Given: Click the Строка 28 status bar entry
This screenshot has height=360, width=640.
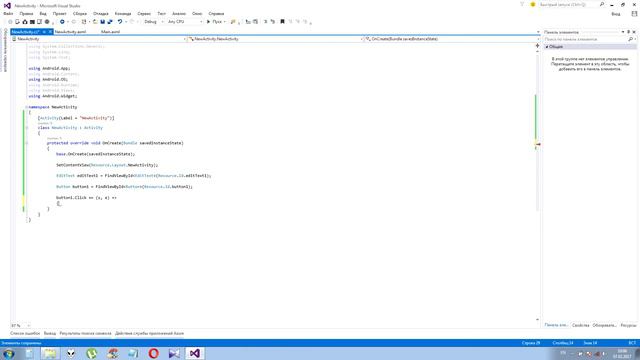Looking at the screenshot, I should click(531, 343).
